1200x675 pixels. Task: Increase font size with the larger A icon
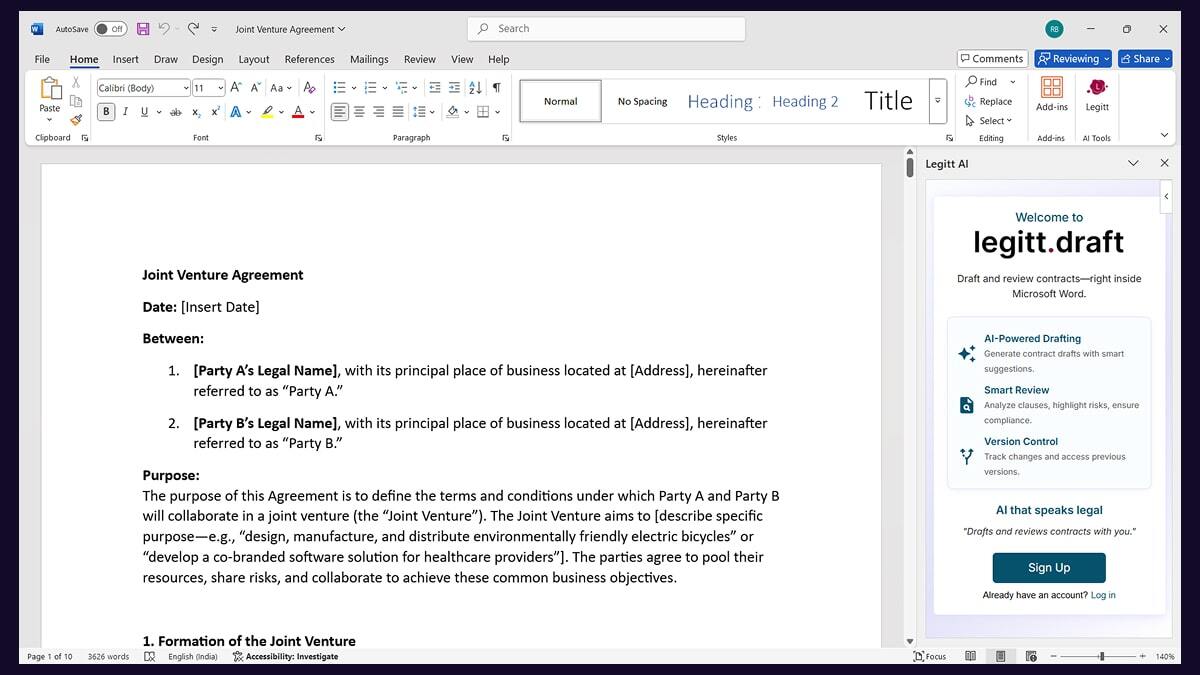coord(236,88)
